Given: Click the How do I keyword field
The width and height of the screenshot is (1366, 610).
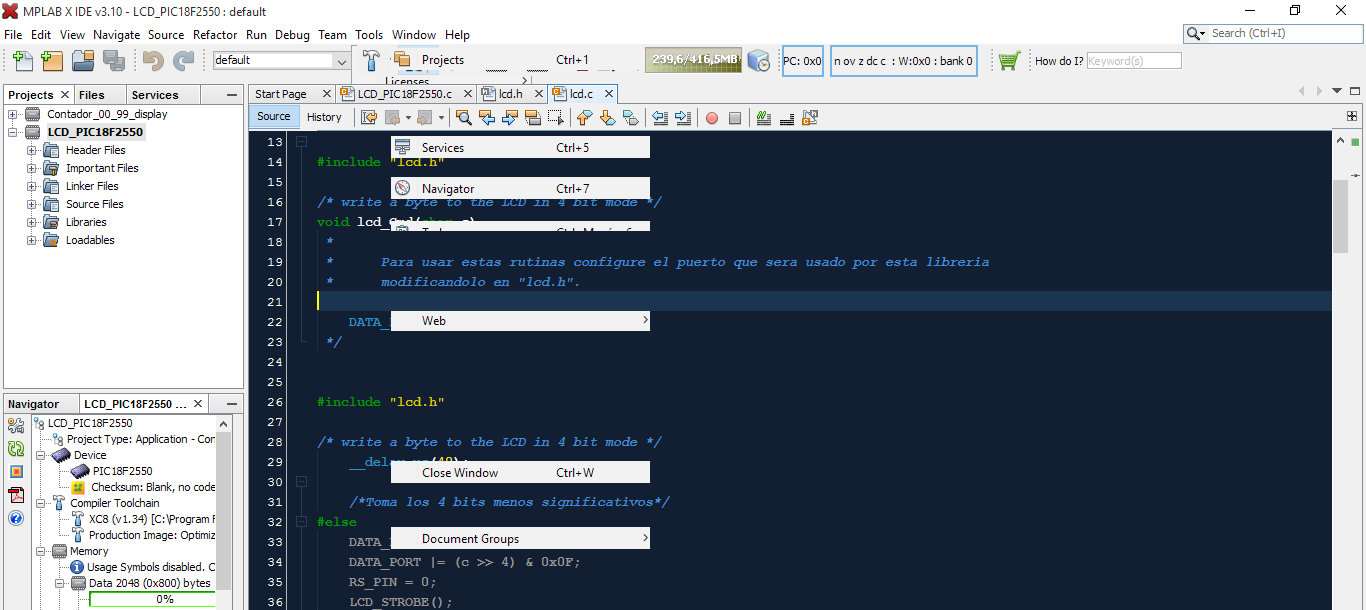Looking at the screenshot, I should pyautogui.click(x=1134, y=60).
